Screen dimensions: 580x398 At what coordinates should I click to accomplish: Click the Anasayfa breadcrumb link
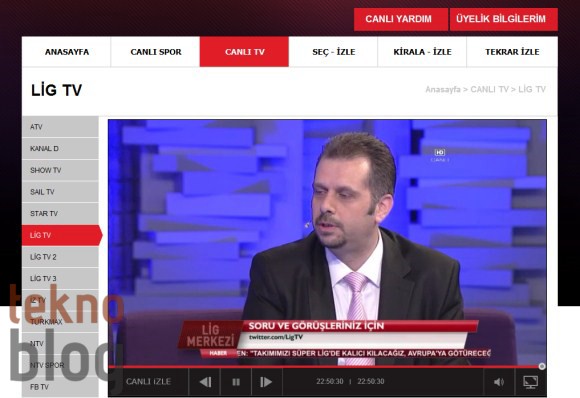pyautogui.click(x=443, y=89)
